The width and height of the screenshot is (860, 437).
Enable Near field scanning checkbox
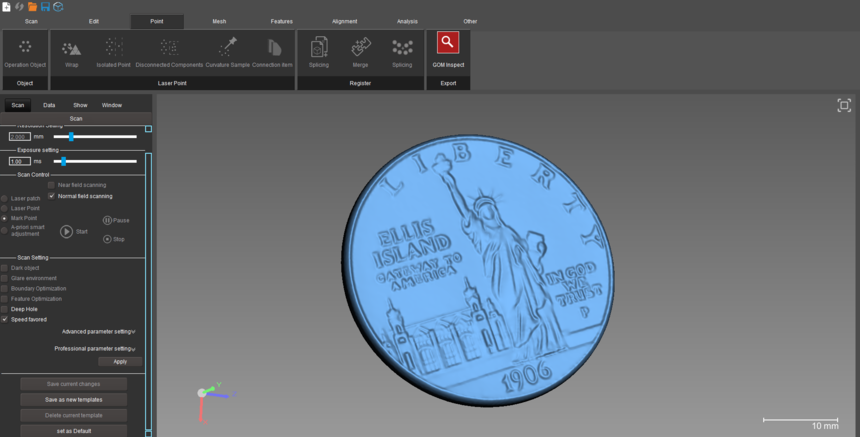click(x=52, y=185)
